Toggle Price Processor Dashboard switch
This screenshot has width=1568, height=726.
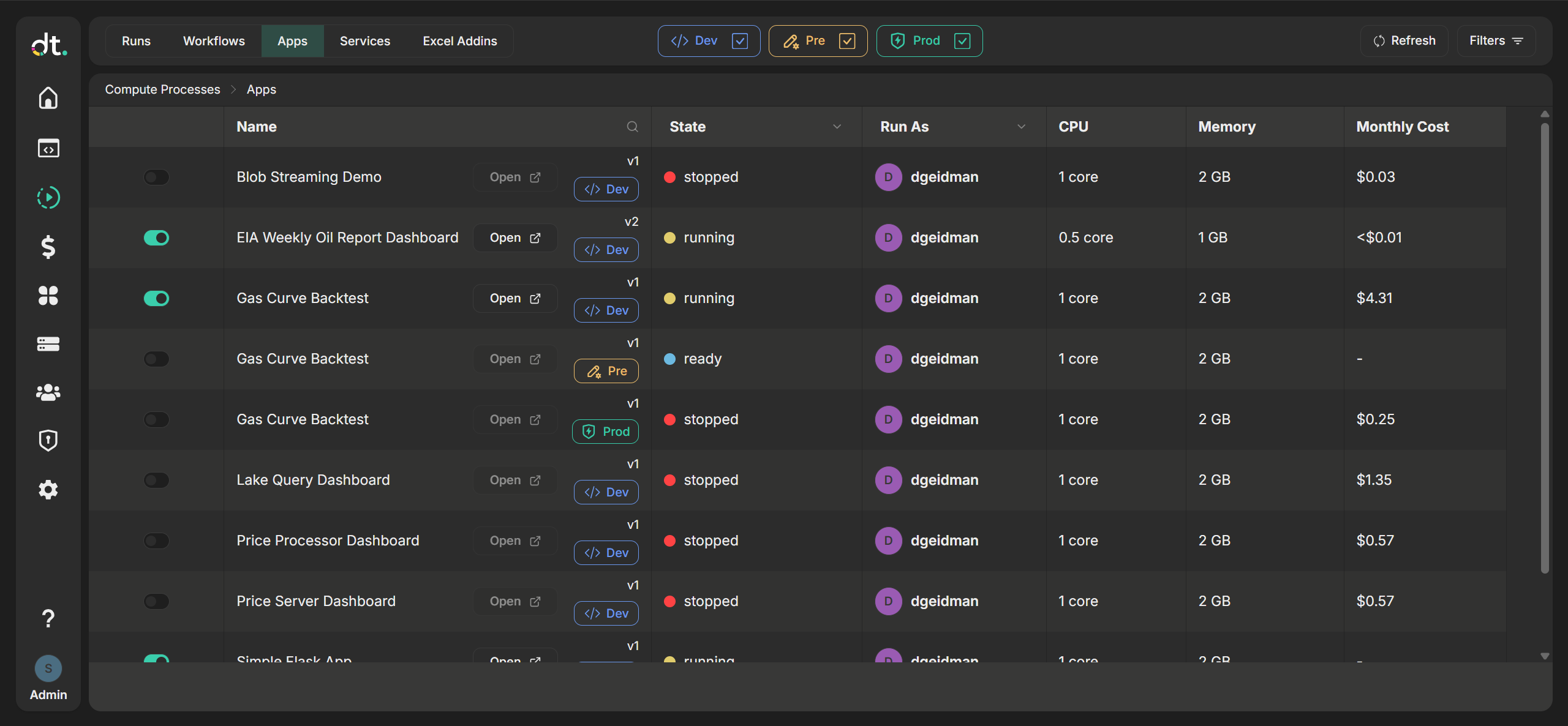tap(156, 541)
